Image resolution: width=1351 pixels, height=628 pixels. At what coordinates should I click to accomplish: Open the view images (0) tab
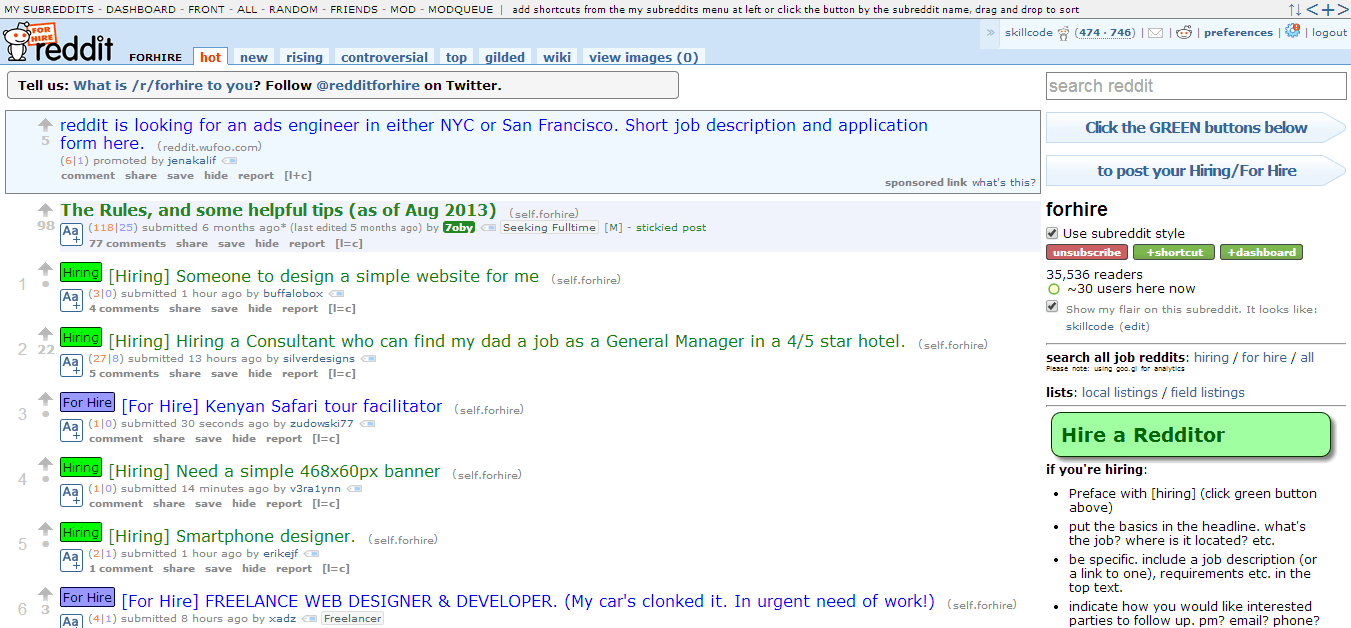(643, 57)
